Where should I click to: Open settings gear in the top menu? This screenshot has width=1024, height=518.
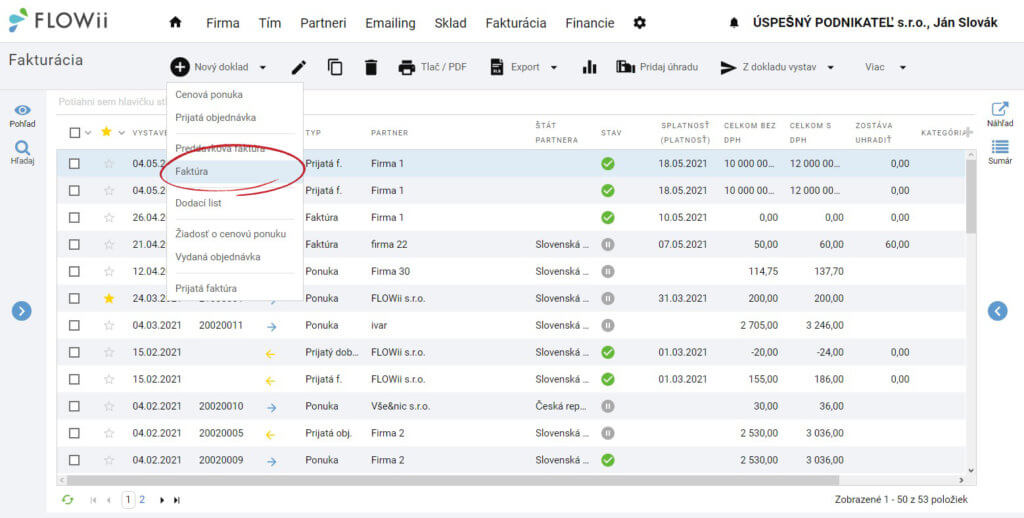click(639, 23)
